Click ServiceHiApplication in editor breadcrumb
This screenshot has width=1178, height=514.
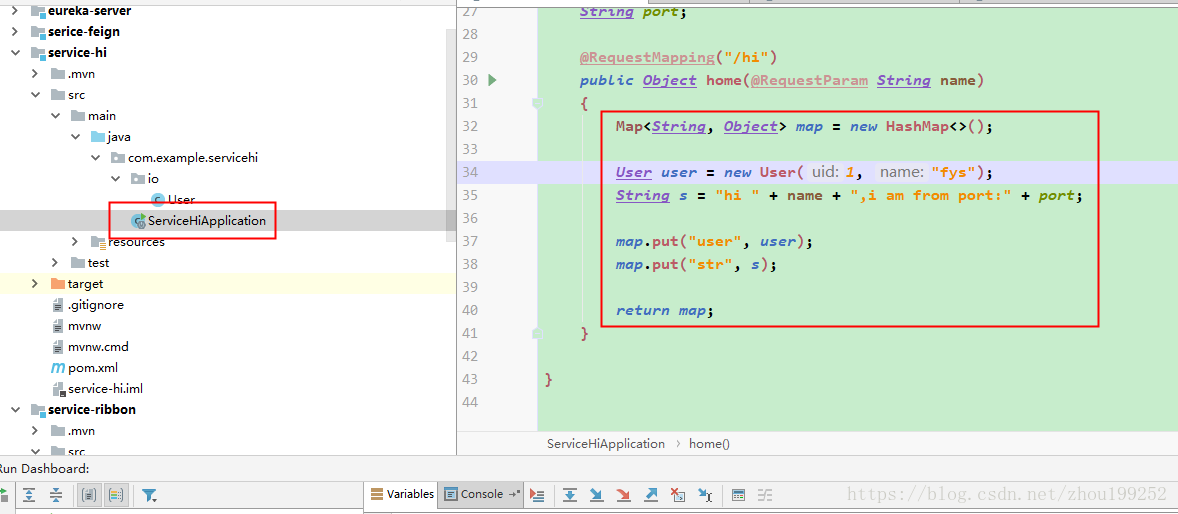tap(606, 443)
